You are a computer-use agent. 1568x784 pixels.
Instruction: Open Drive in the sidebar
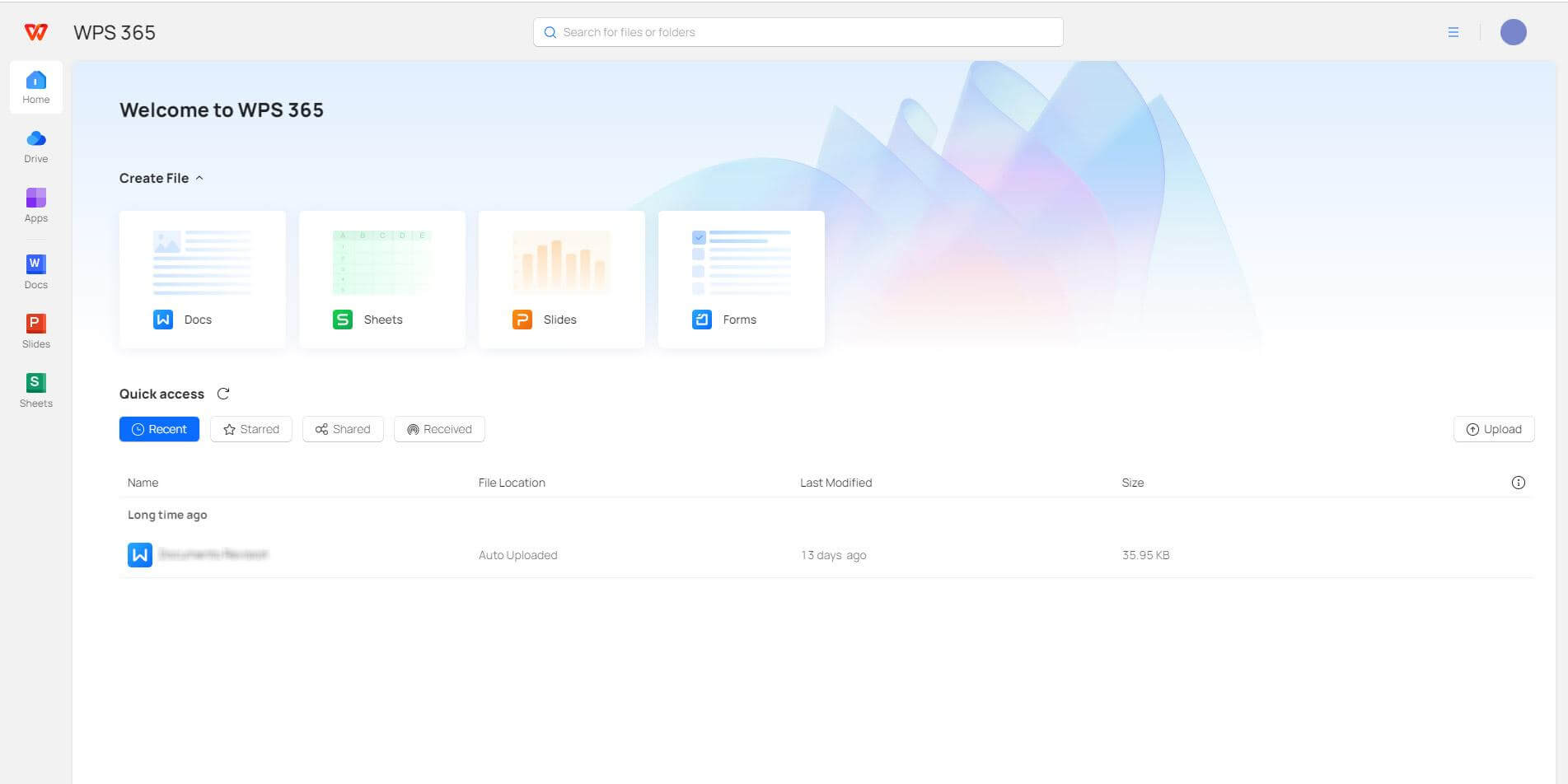36,147
